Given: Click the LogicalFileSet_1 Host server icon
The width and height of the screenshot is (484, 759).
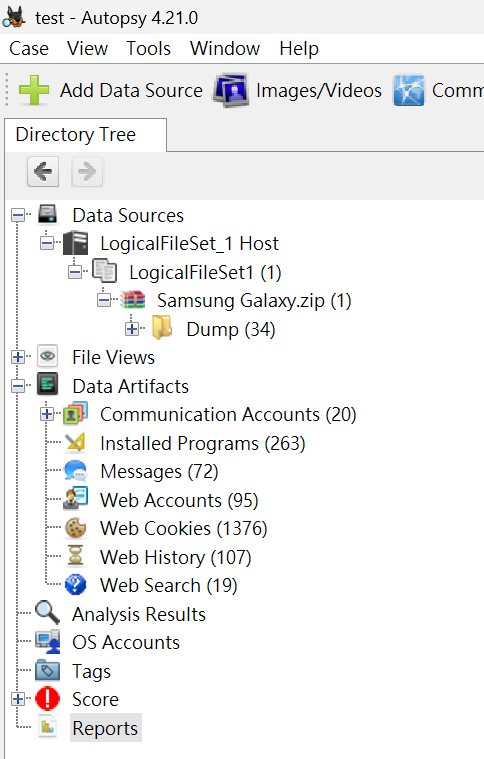Looking at the screenshot, I should tap(76, 243).
